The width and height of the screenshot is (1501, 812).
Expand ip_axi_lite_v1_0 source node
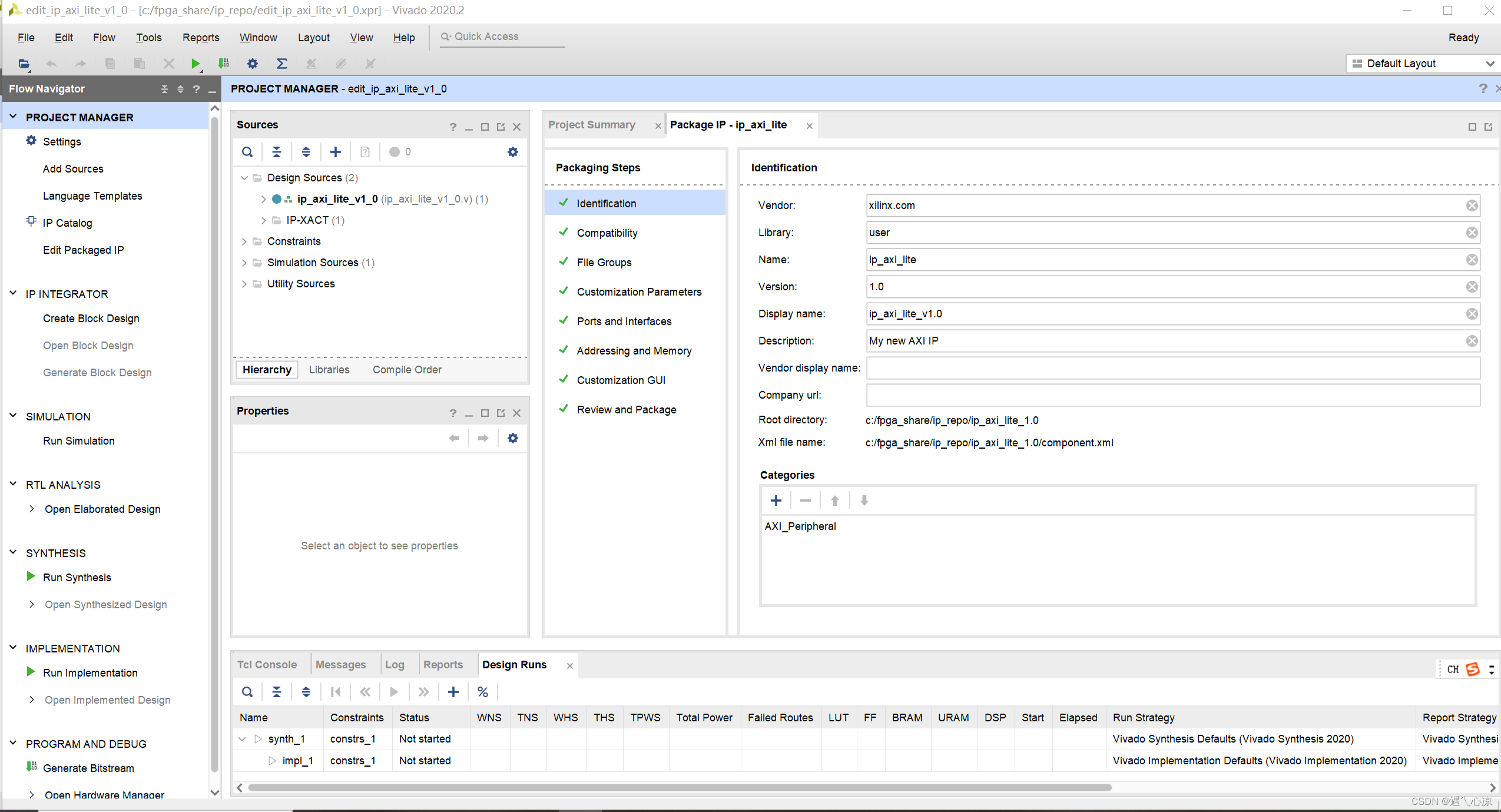(263, 199)
